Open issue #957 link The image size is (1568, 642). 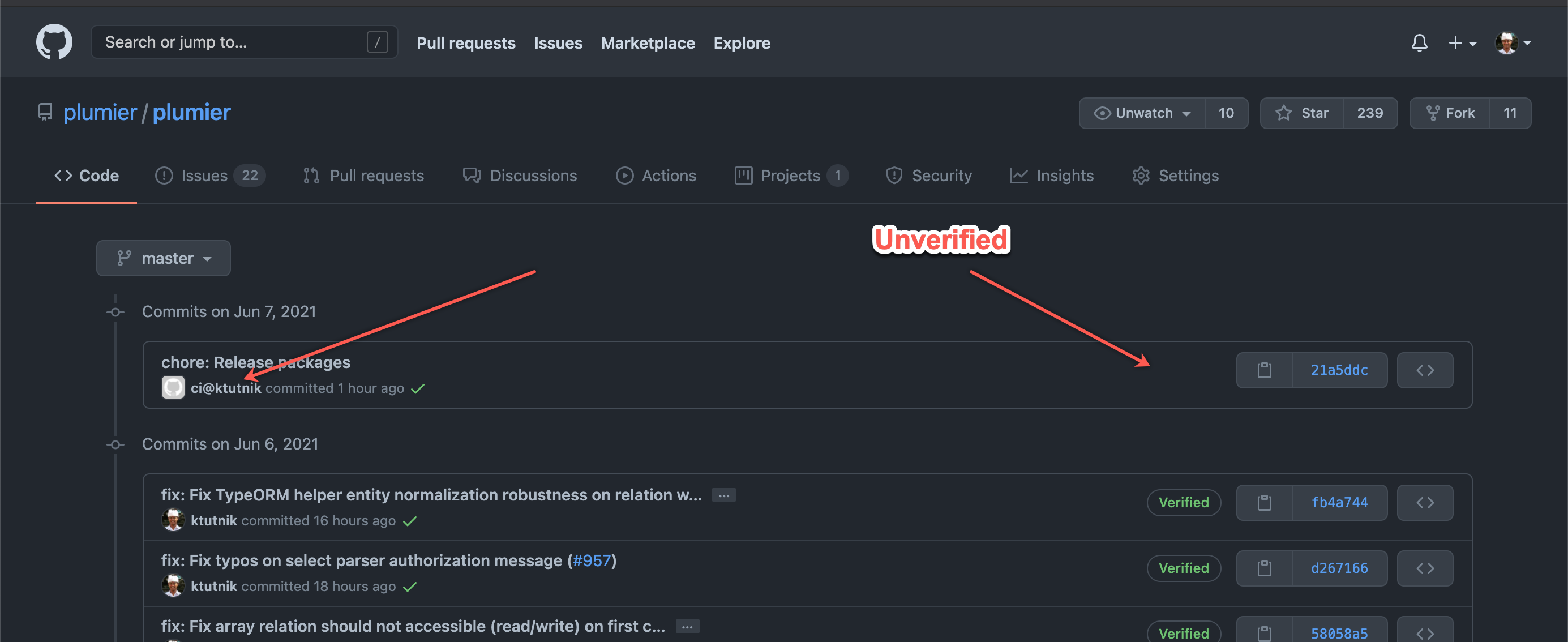click(591, 560)
